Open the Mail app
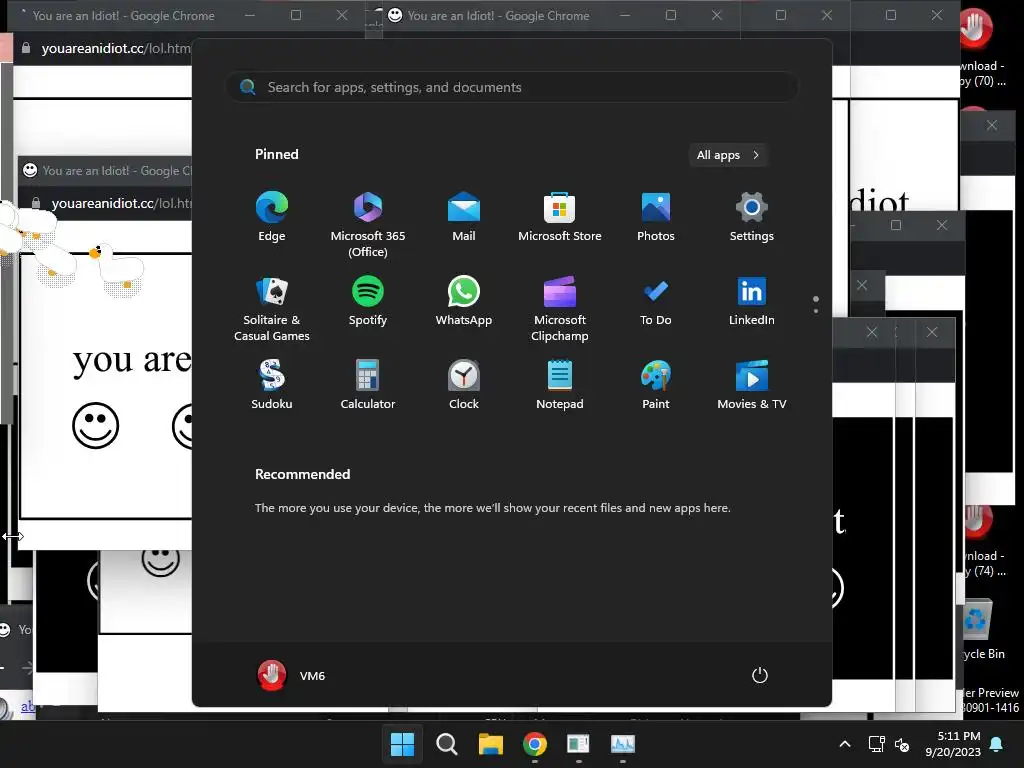Image resolution: width=1024 pixels, height=768 pixels. coord(464,217)
